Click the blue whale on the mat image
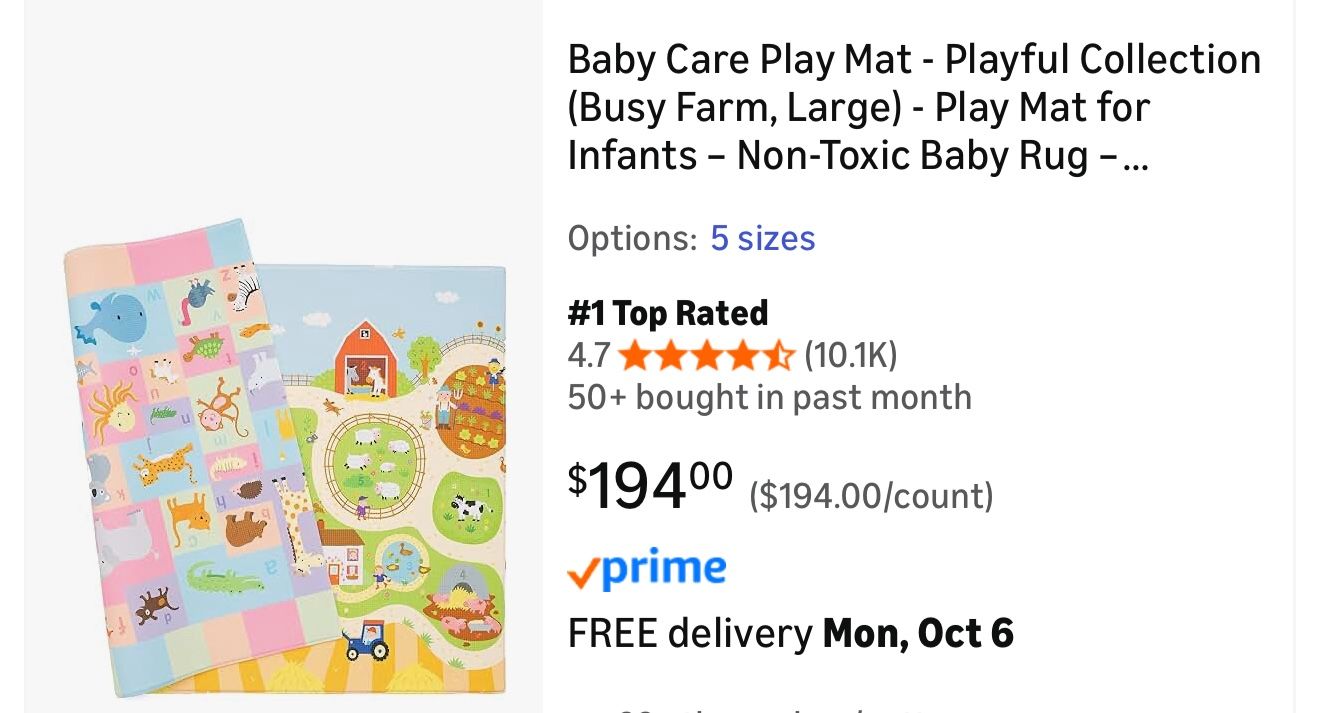This screenshot has height=713, width=1320. coord(110,315)
